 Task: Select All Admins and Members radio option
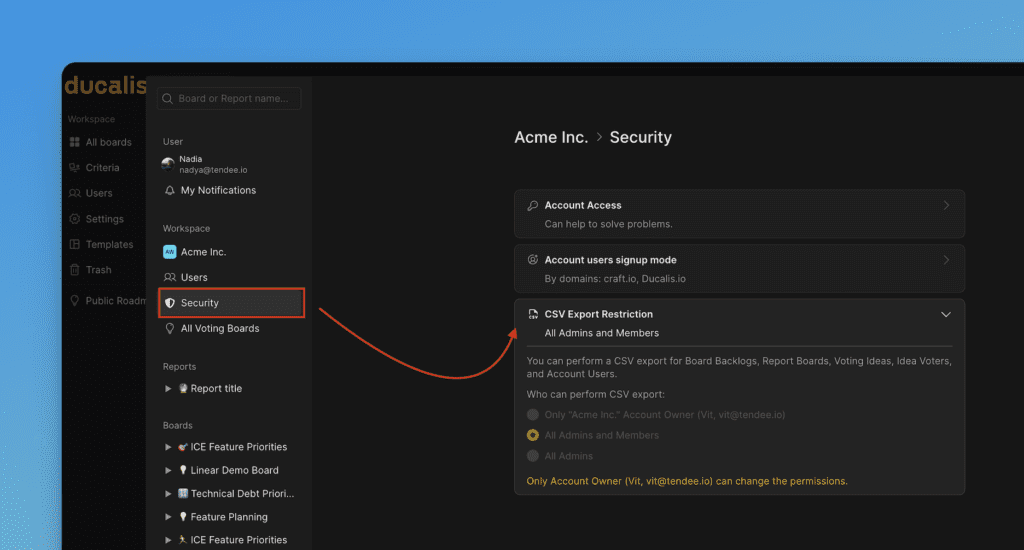532,435
